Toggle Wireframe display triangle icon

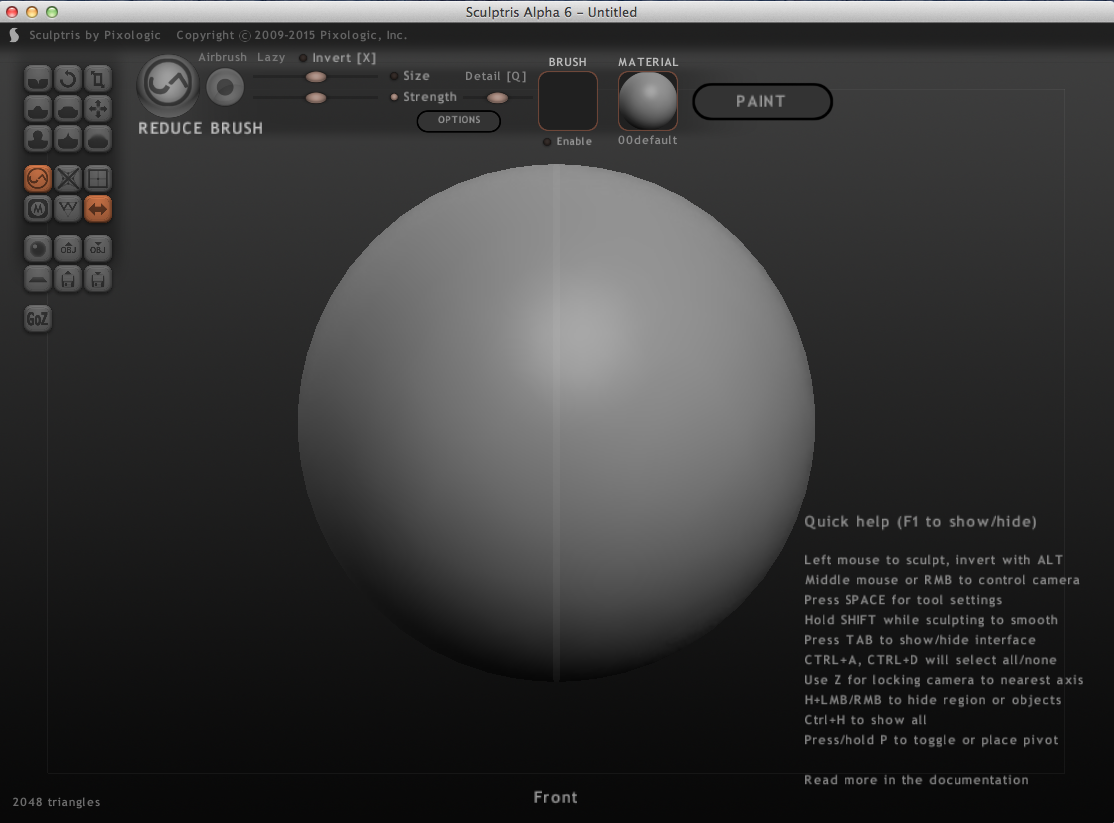click(68, 208)
